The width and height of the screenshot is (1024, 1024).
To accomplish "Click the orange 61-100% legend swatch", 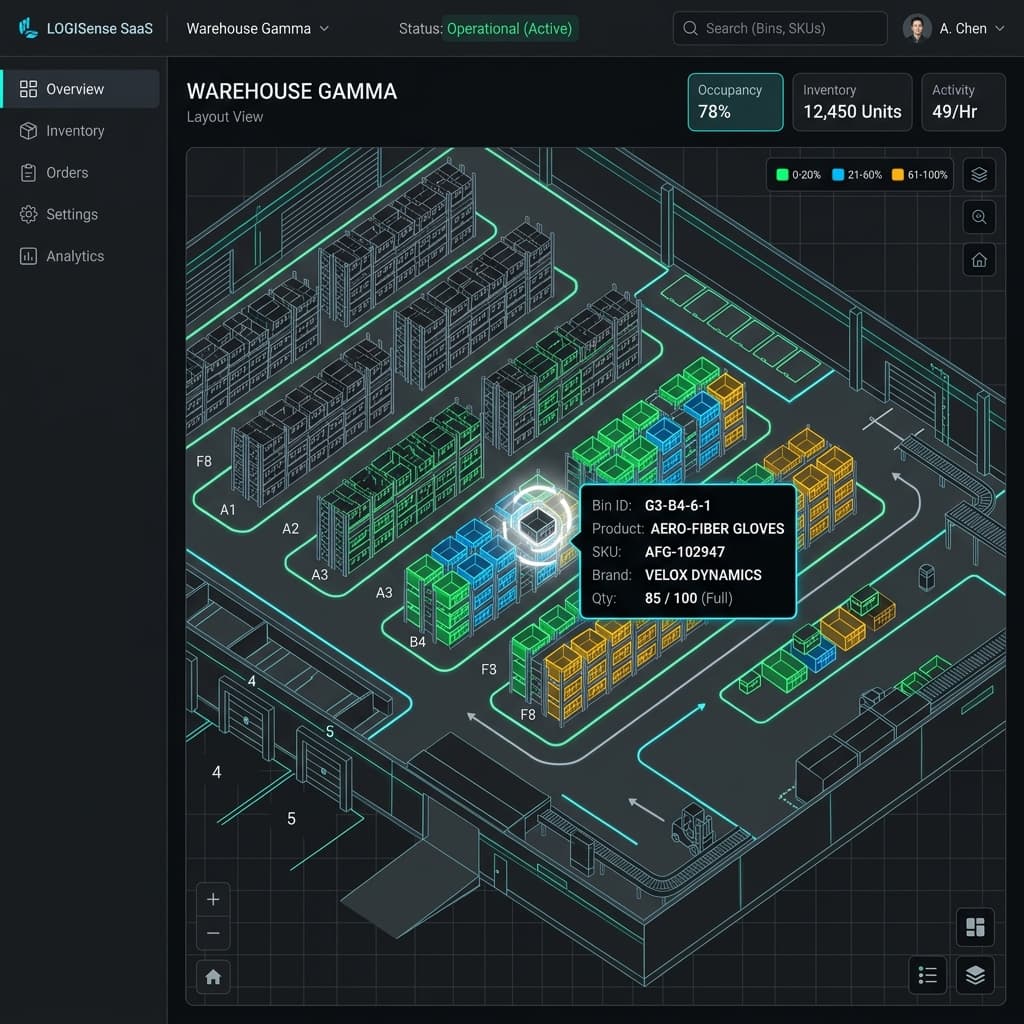I will coord(898,174).
